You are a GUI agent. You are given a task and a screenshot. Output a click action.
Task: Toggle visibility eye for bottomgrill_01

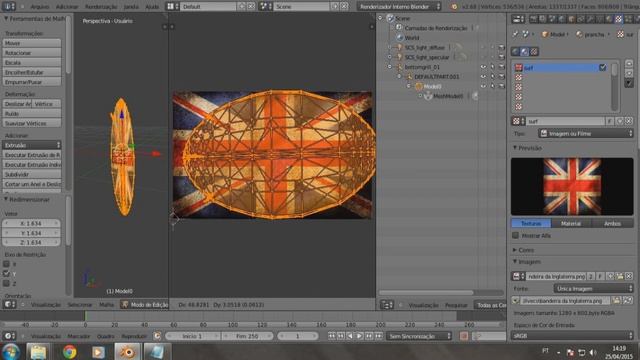tap(483, 67)
